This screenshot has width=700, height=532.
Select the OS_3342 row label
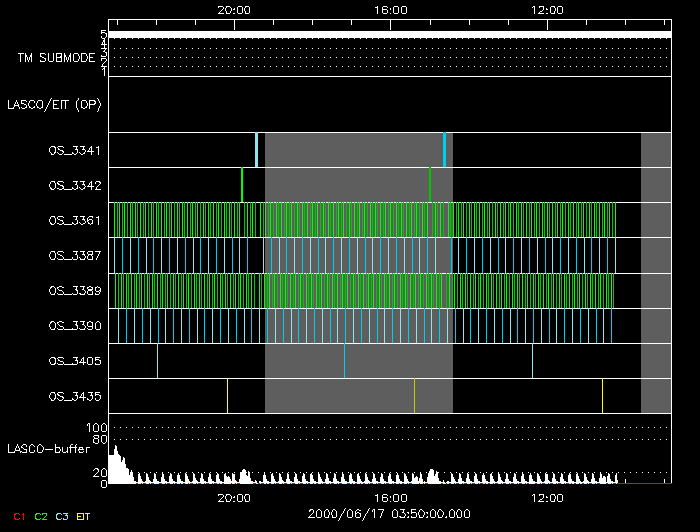74,186
